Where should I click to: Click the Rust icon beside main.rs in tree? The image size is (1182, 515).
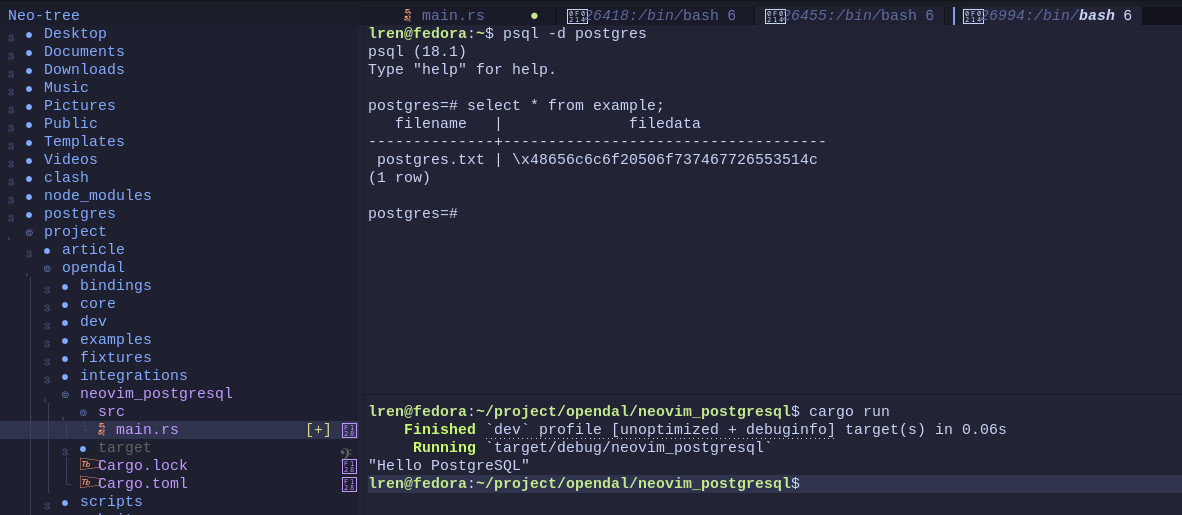[x=101, y=430]
